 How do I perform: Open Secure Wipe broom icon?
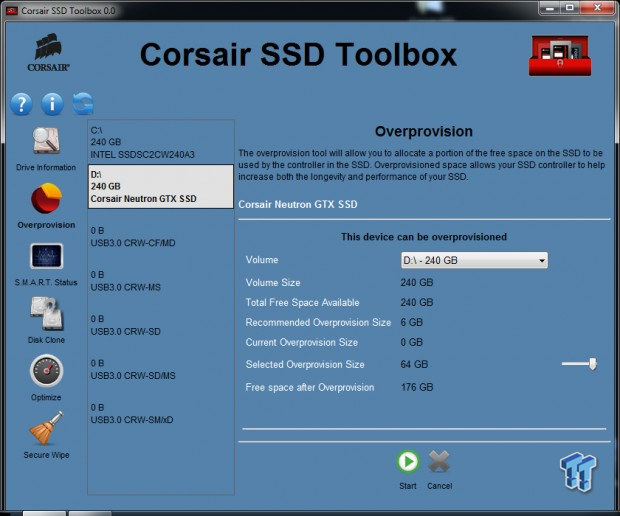tap(46, 428)
